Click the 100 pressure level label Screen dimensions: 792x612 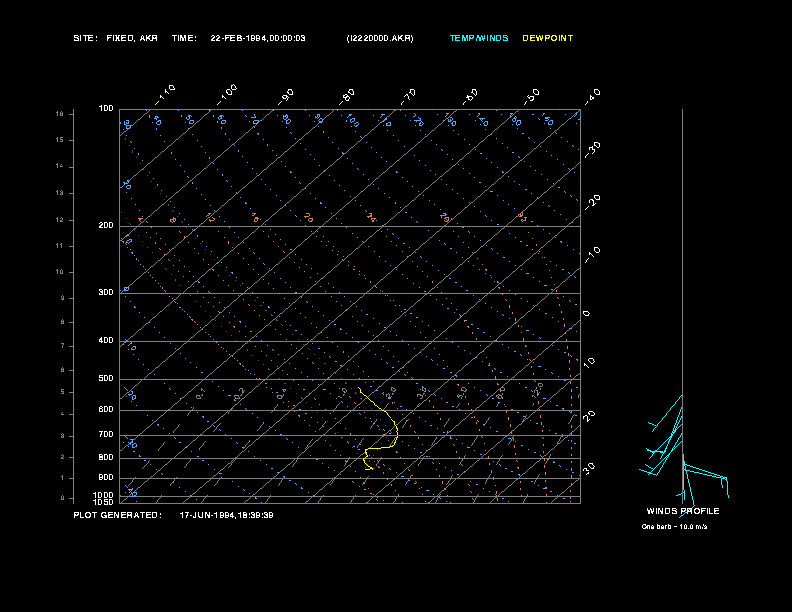pyautogui.click(x=106, y=109)
